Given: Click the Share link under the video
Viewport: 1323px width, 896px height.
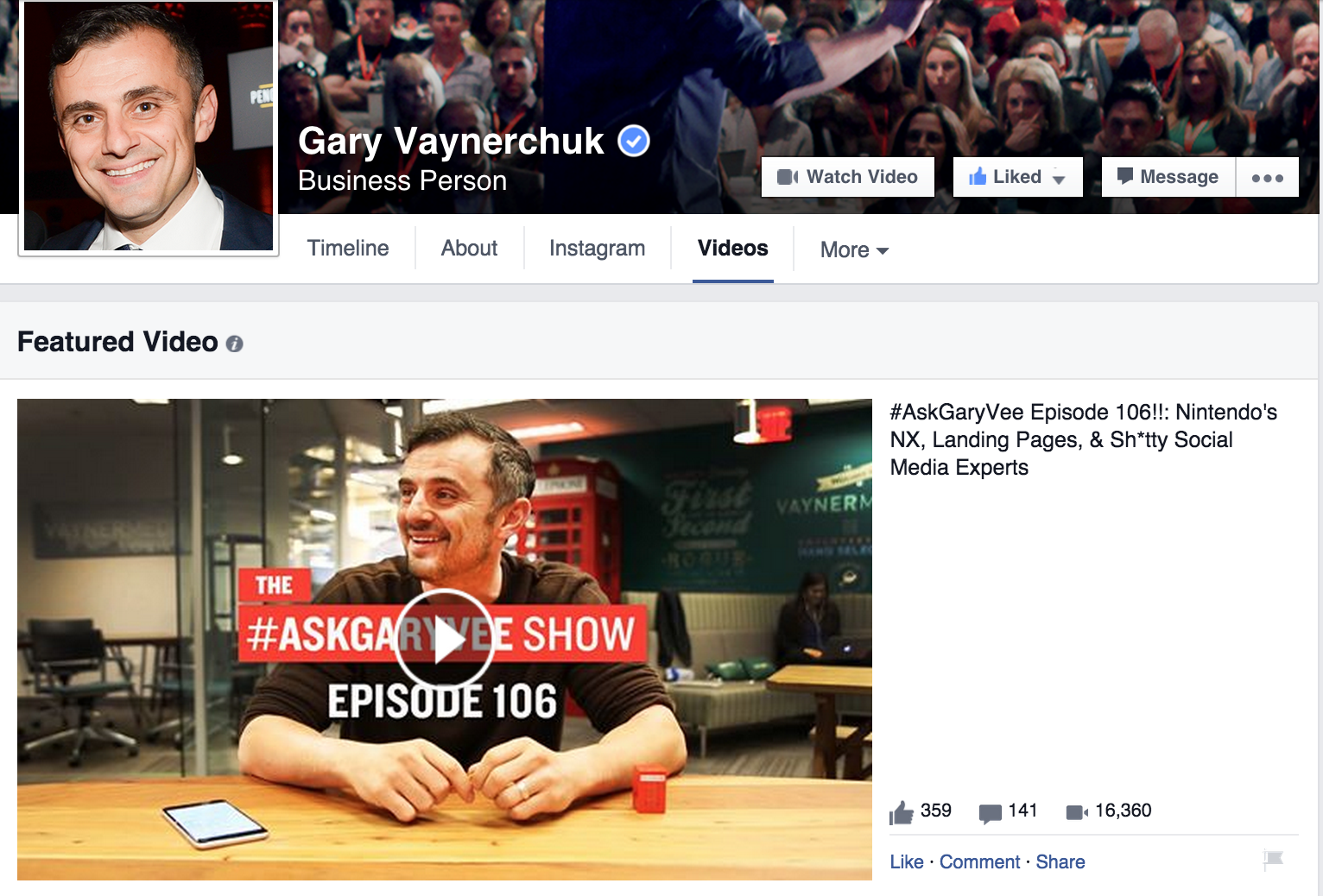Looking at the screenshot, I should (1060, 861).
